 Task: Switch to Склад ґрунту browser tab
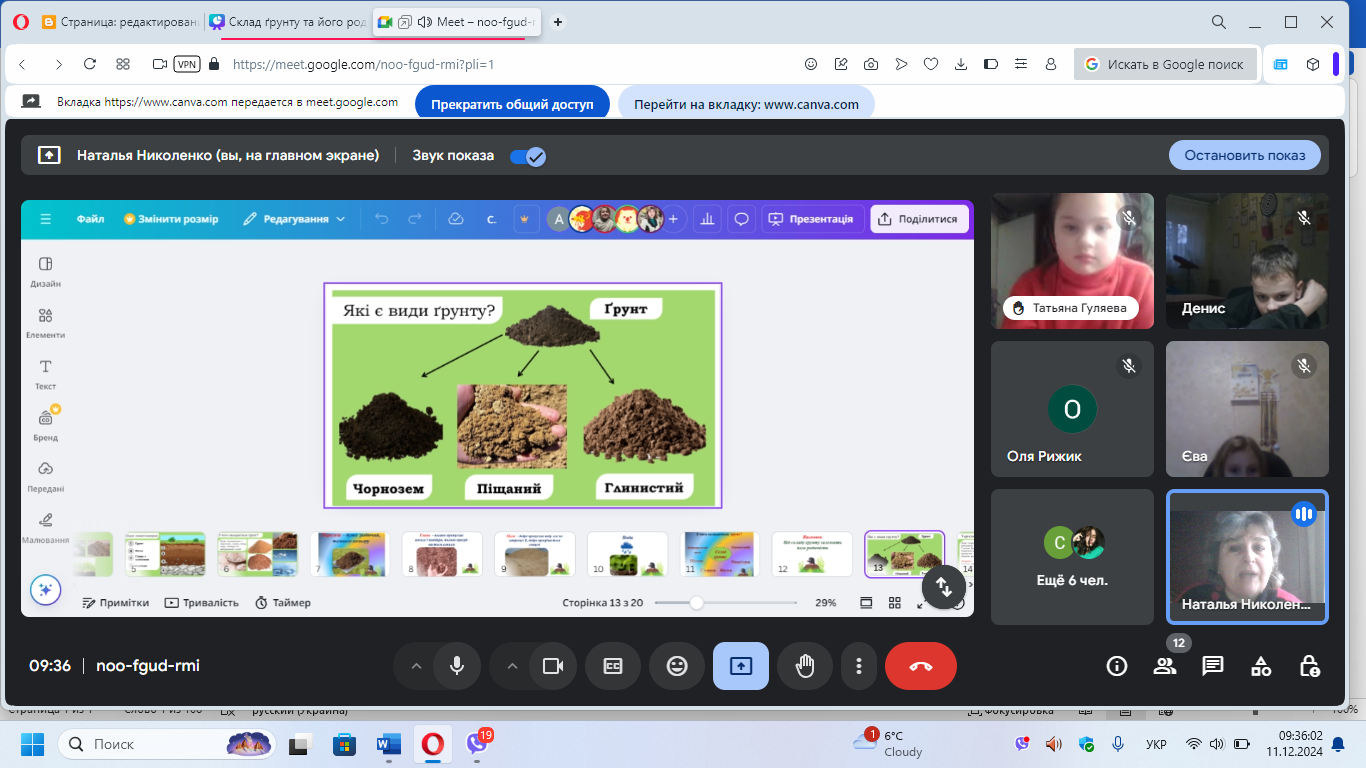click(x=288, y=22)
